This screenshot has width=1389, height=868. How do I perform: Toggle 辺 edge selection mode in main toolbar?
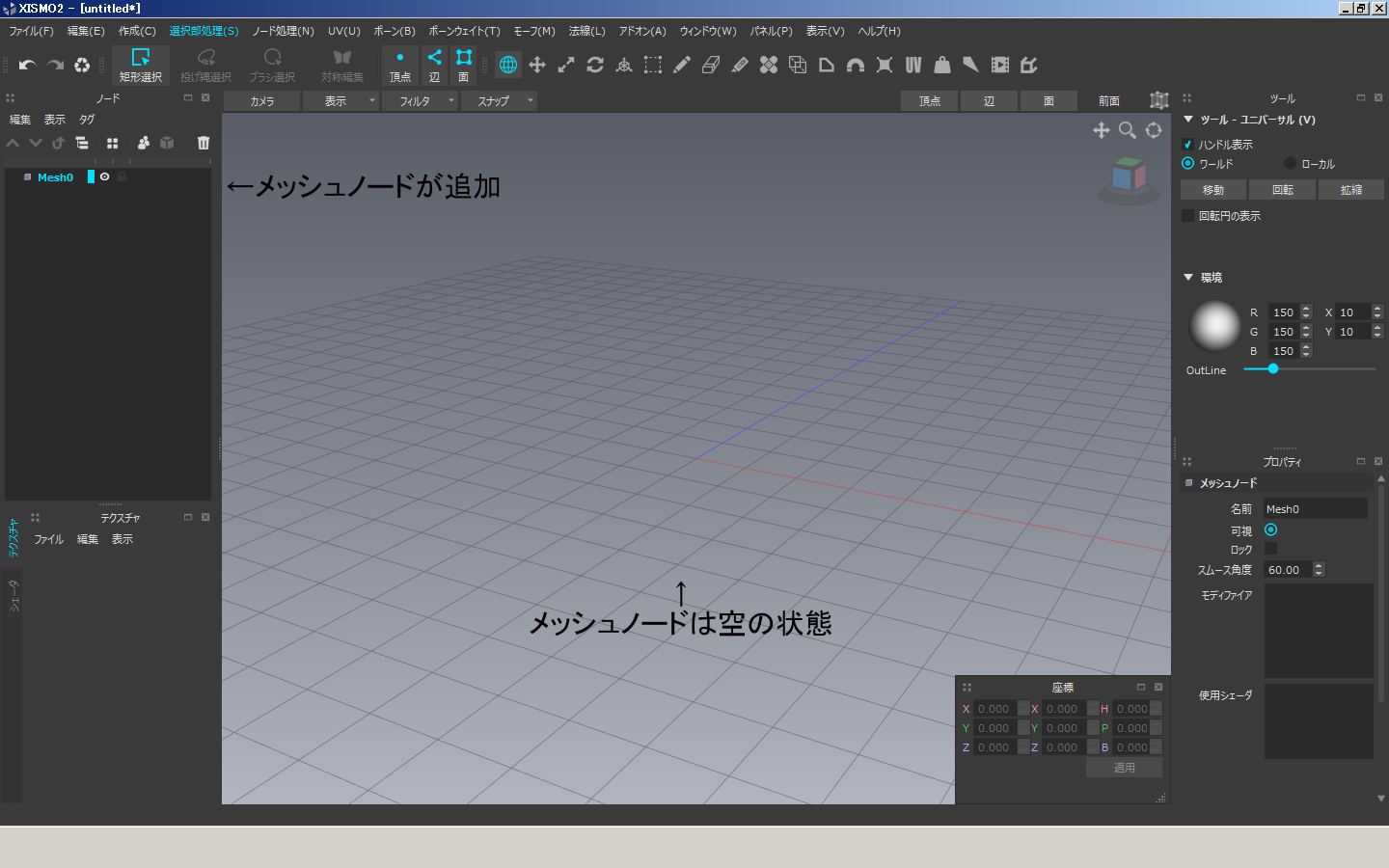(435, 65)
